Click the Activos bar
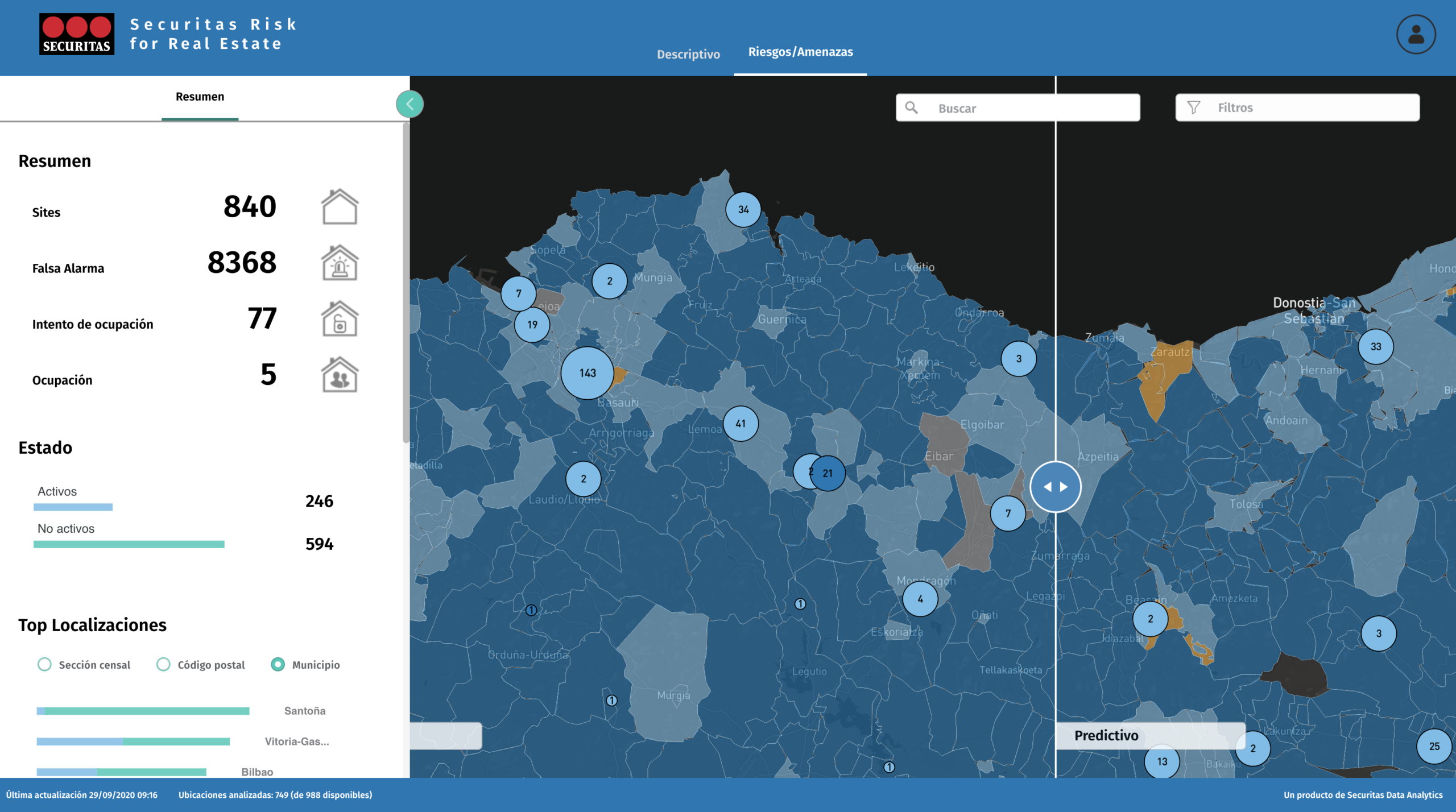Screen dimensions: 1456x812 tap(73, 507)
